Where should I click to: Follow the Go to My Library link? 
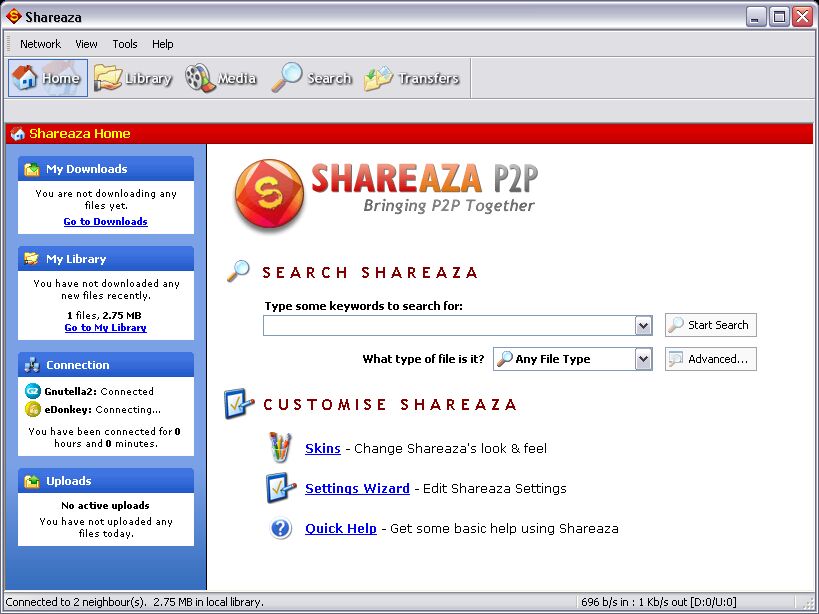105,328
